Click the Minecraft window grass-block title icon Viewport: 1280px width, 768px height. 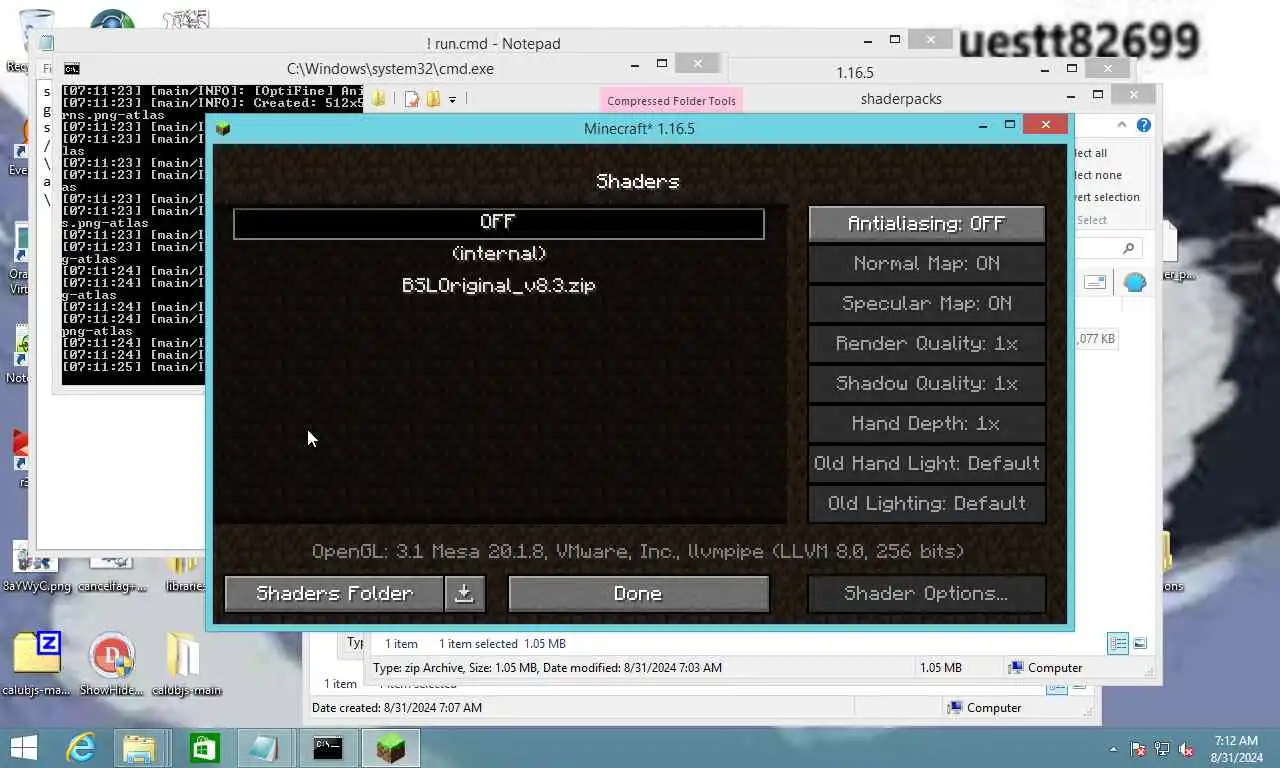point(223,128)
